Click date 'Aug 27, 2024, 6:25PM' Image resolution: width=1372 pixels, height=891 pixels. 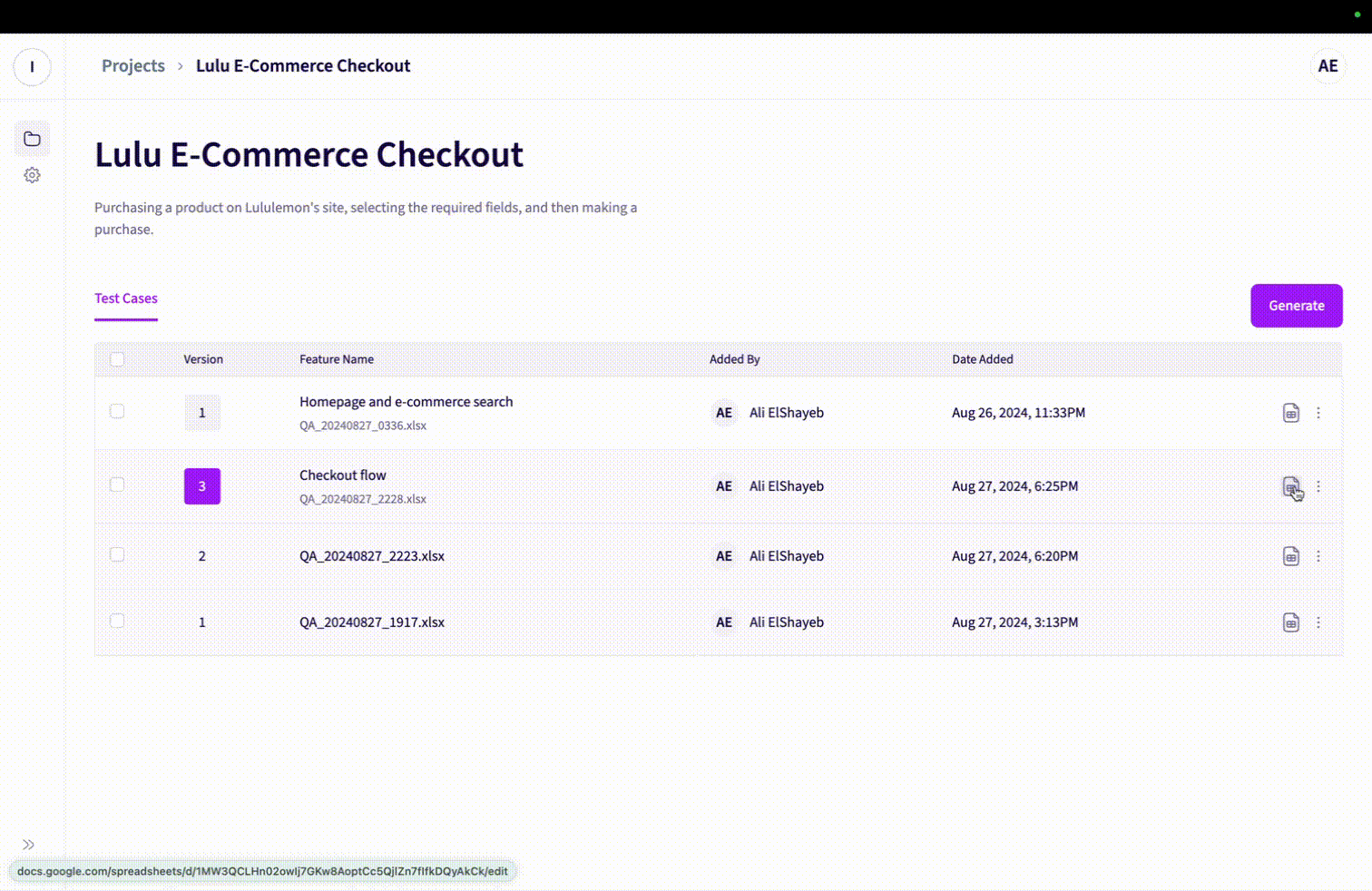pos(1014,486)
